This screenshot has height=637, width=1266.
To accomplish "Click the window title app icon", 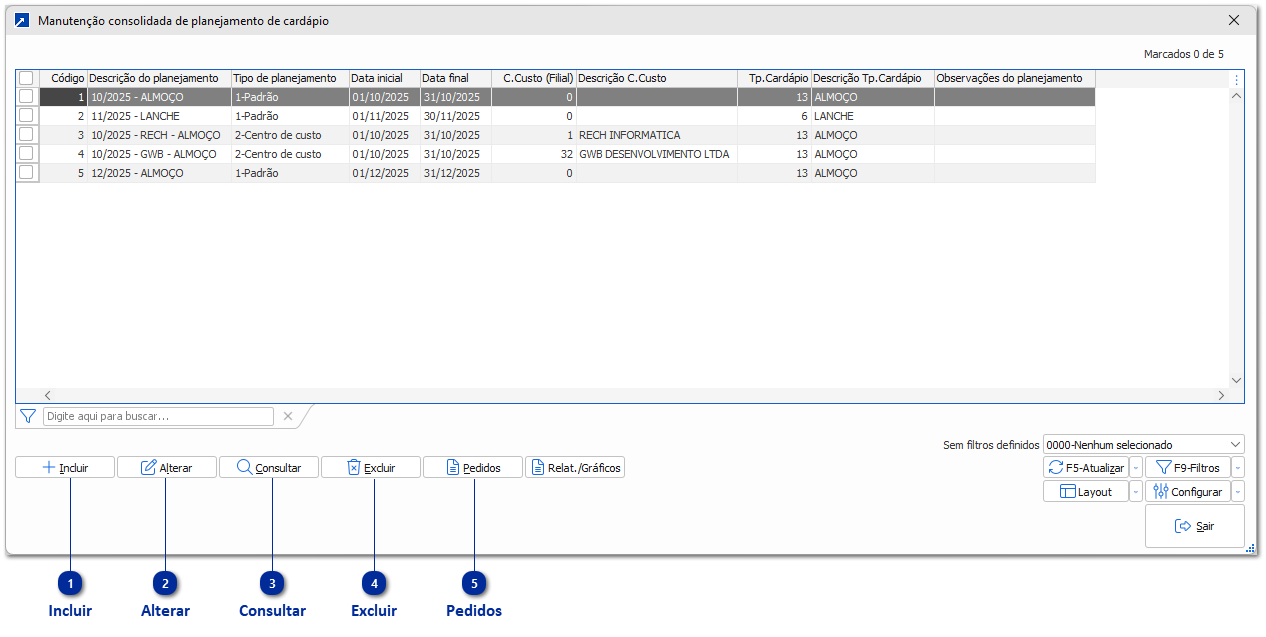I will 22,20.
